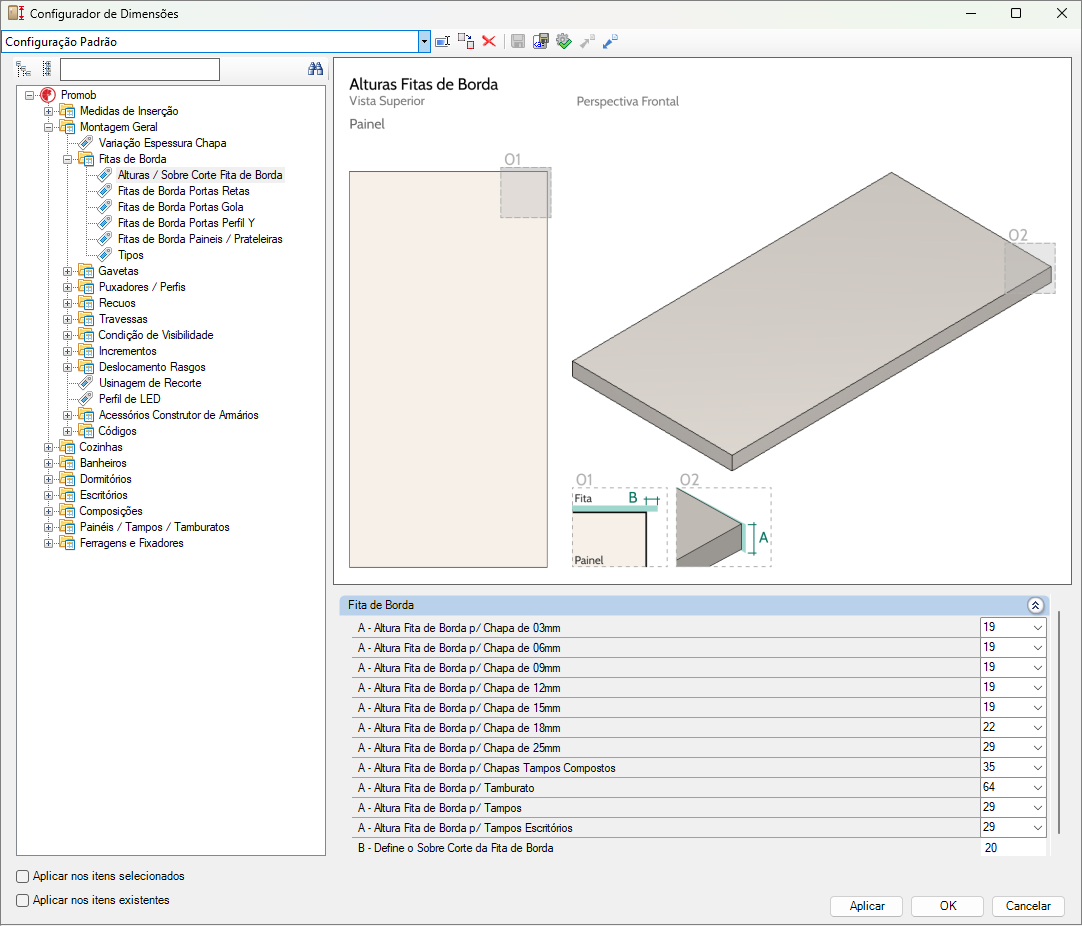
Task: Open the Configuração Padrão dropdown
Action: 425,41
